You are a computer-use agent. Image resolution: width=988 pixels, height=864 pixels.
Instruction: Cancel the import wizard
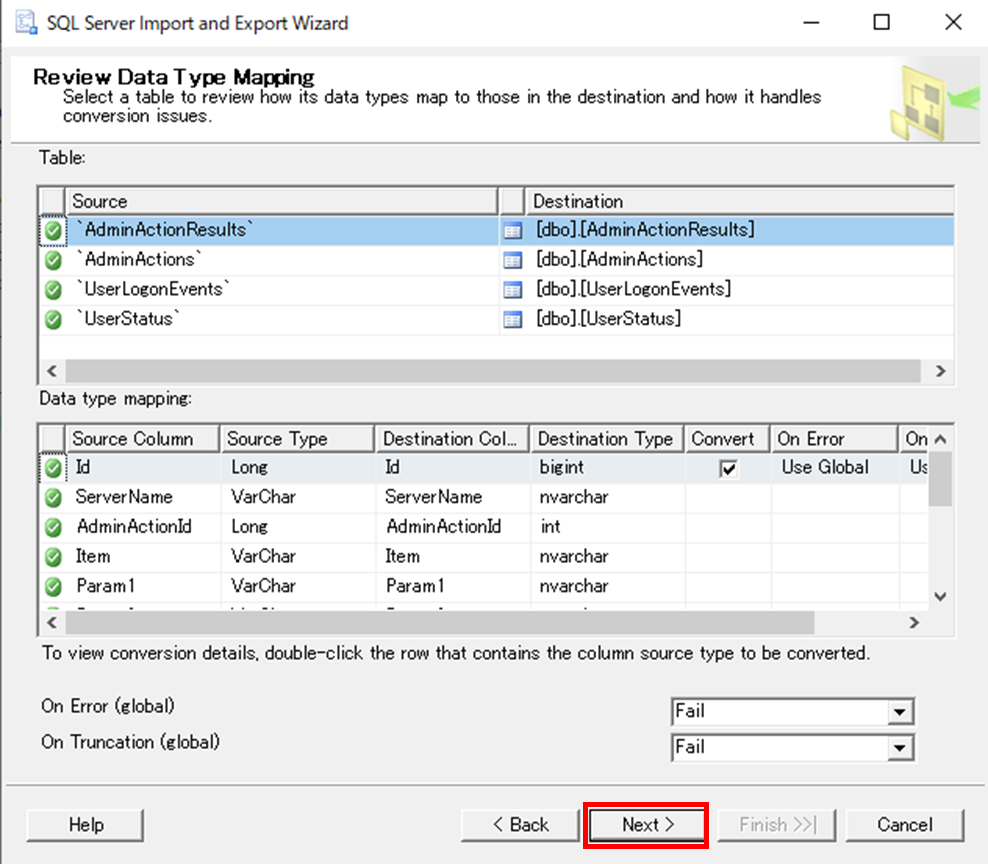point(905,825)
